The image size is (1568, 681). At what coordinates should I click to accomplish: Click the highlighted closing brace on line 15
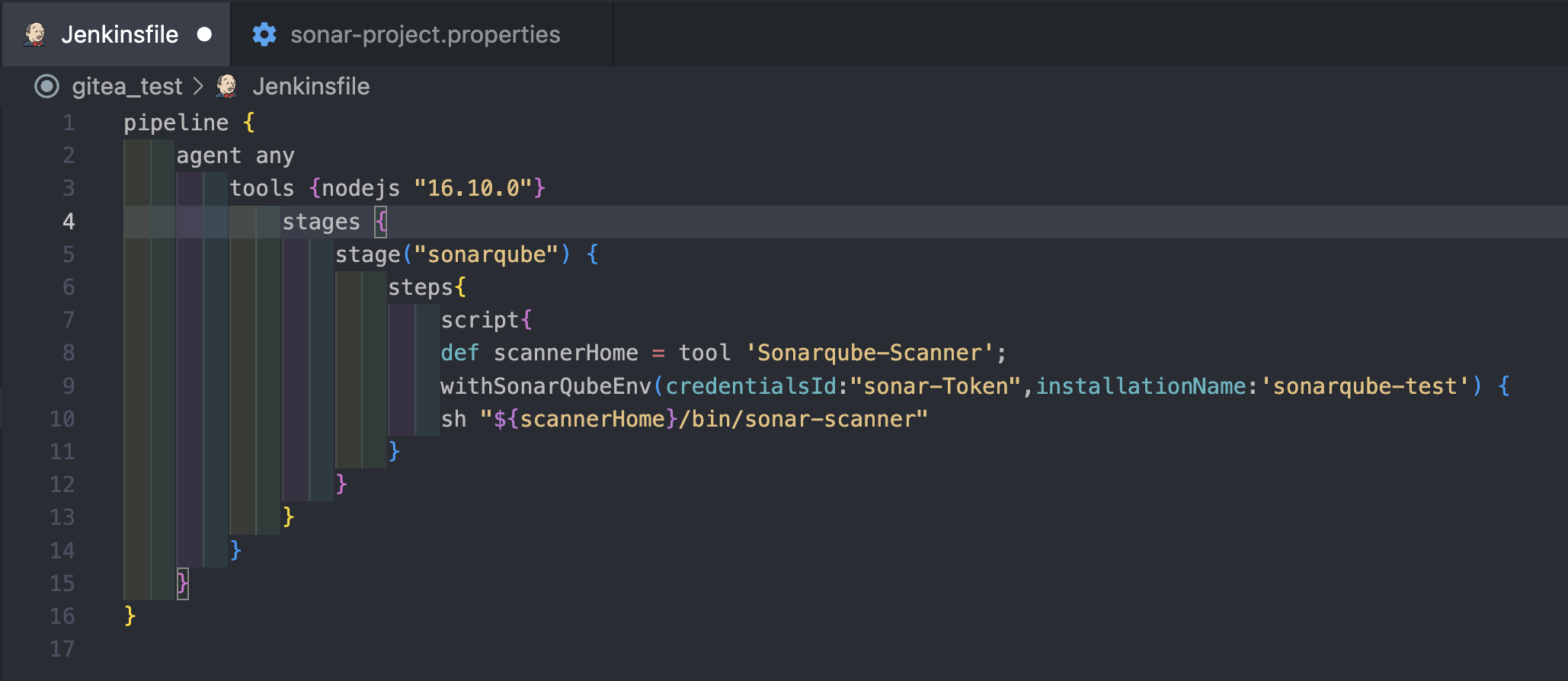[x=183, y=583]
